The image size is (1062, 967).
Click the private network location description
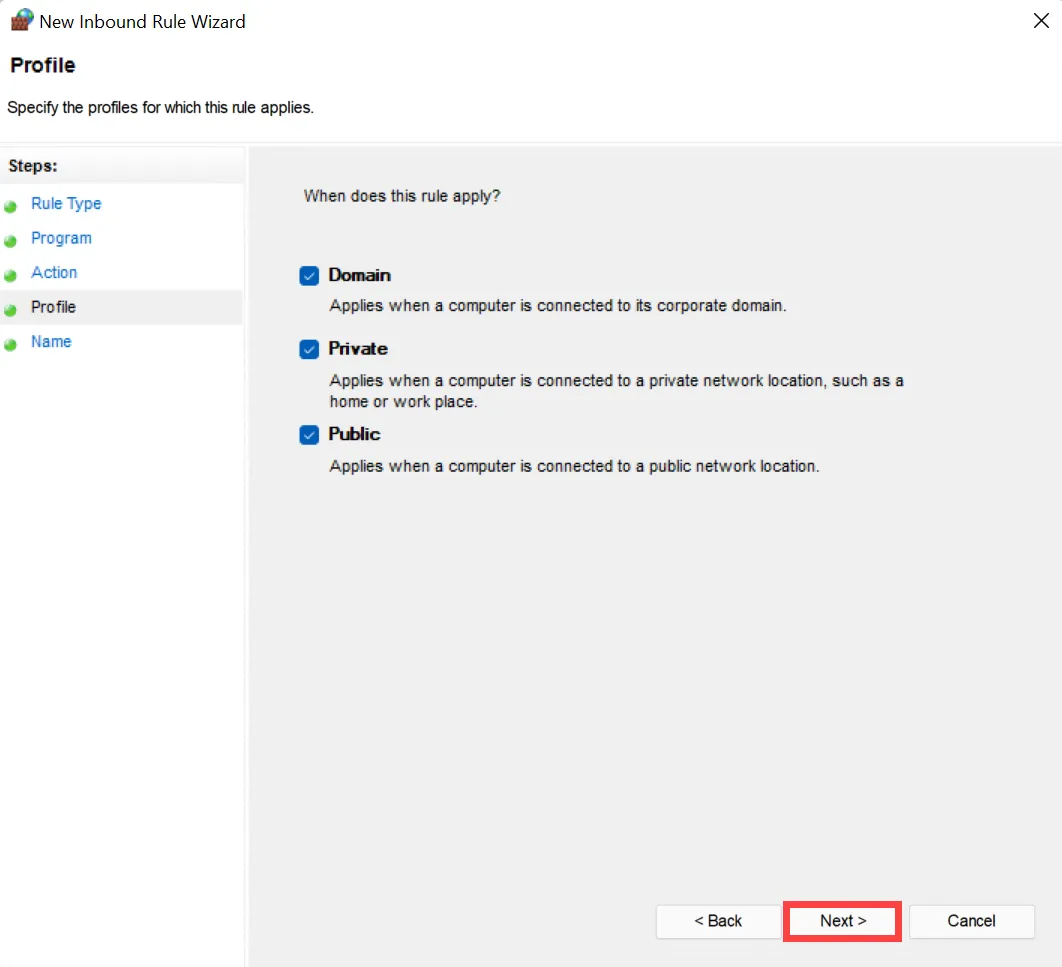pyautogui.click(x=616, y=391)
